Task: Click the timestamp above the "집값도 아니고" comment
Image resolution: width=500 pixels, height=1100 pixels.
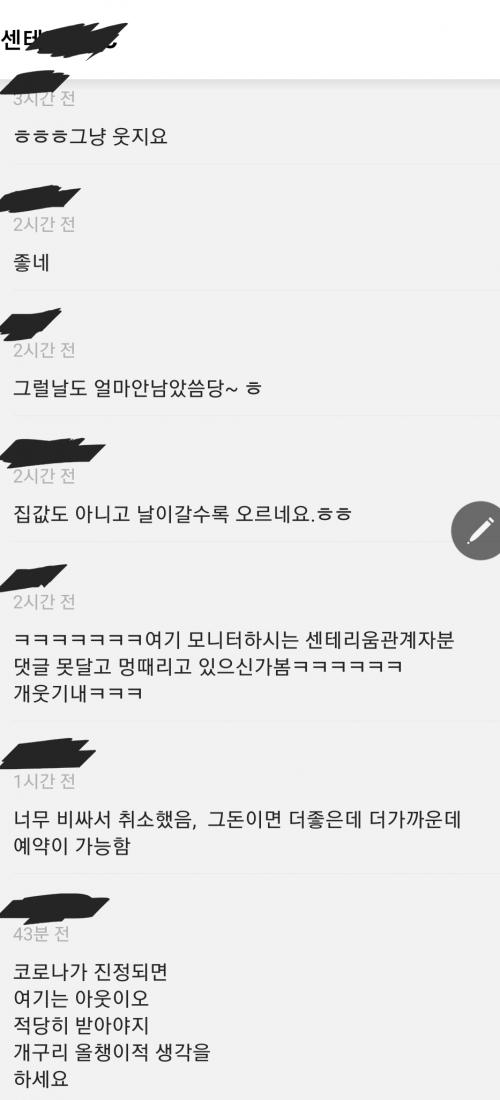Action: click(x=44, y=476)
